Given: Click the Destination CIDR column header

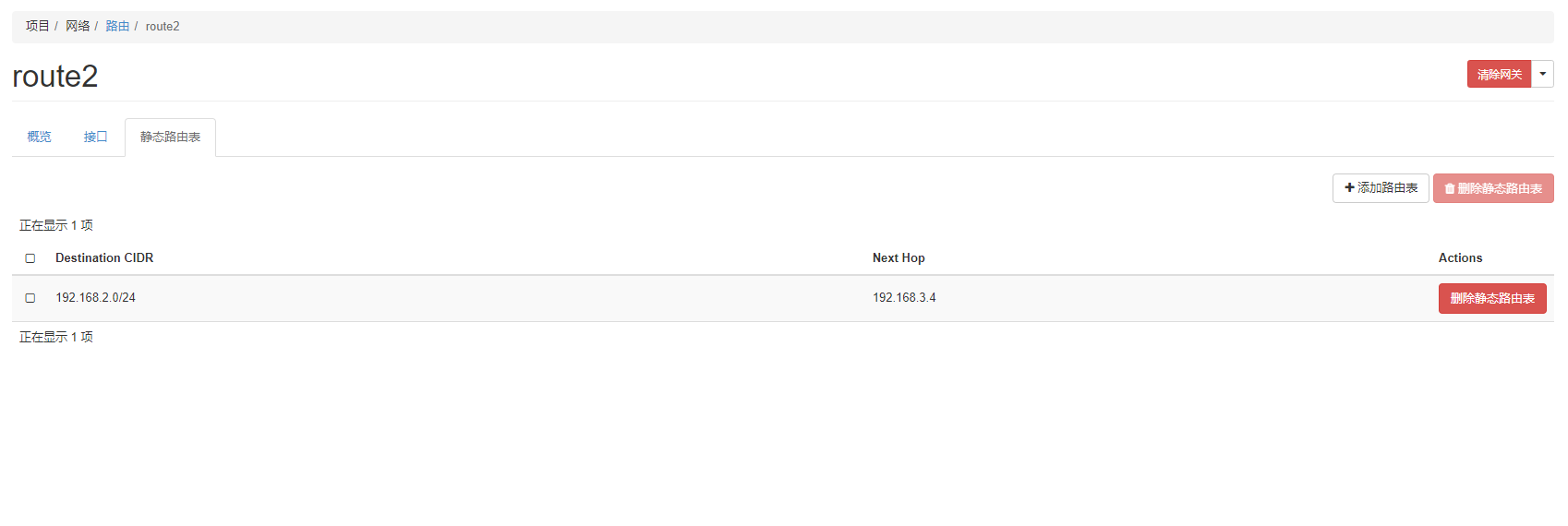Looking at the screenshot, I should pos(104,258).
